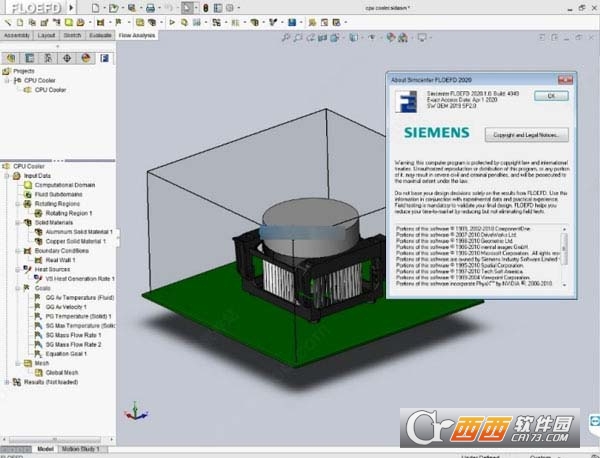Select Rotating Region 1
Screen dimensions: 600x458
[69, 213]
